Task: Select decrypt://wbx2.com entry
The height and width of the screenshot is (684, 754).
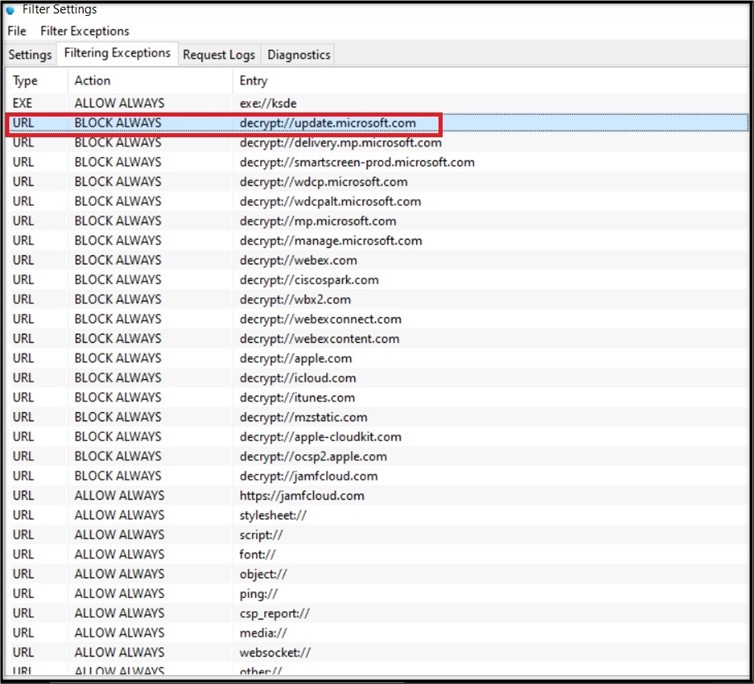Action: (x=295, y=300)
